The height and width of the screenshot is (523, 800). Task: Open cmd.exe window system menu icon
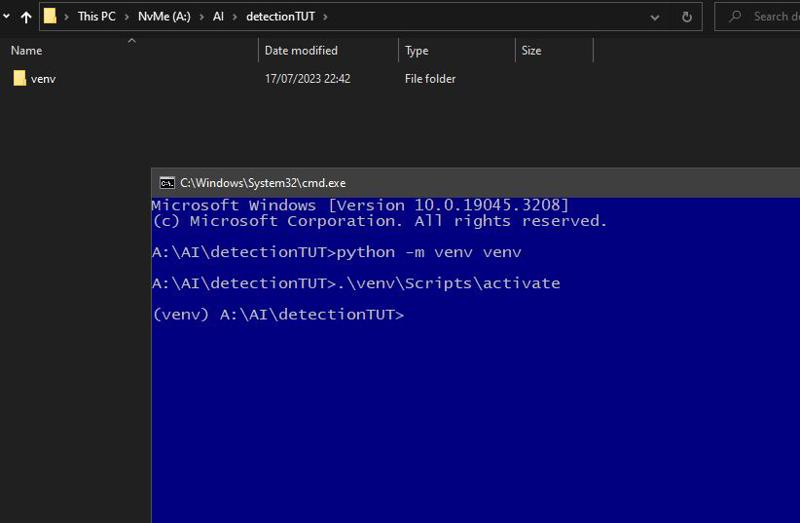[167, 183]
